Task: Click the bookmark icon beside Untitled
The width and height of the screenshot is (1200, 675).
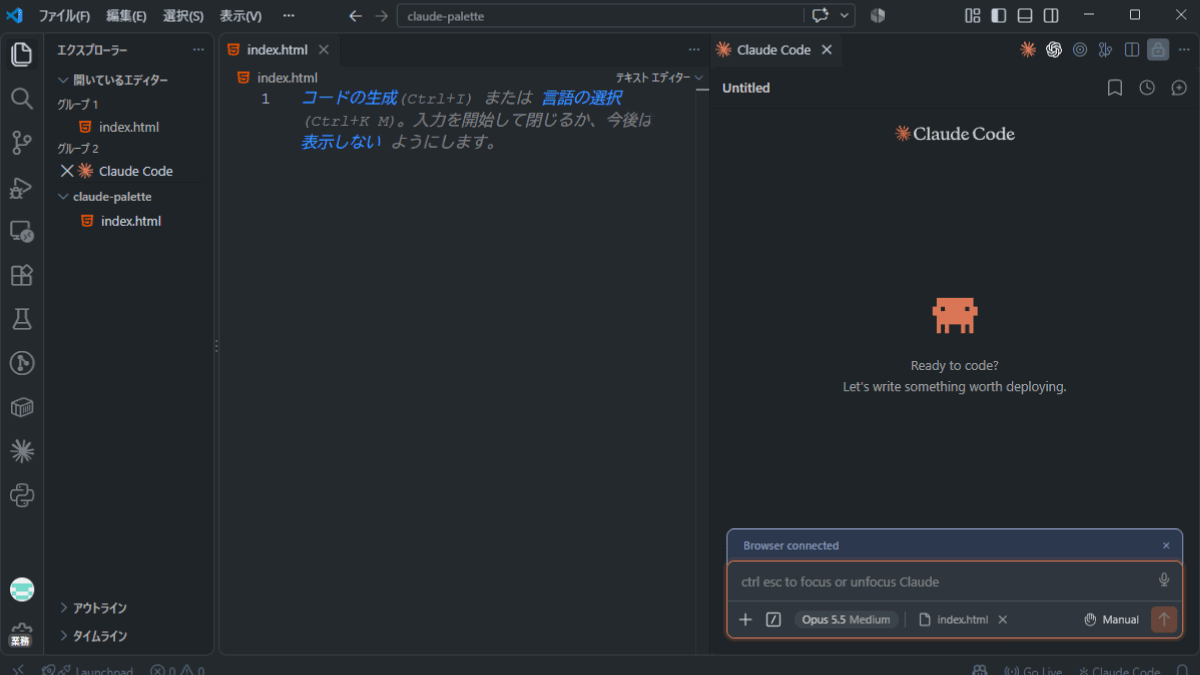Action: pos(1115,88)
